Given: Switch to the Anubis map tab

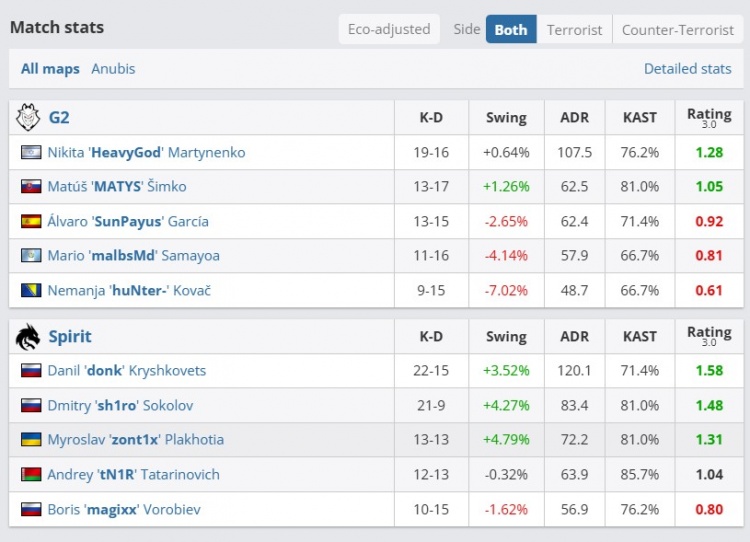Looking at the screenshot, I should (113, 69).
